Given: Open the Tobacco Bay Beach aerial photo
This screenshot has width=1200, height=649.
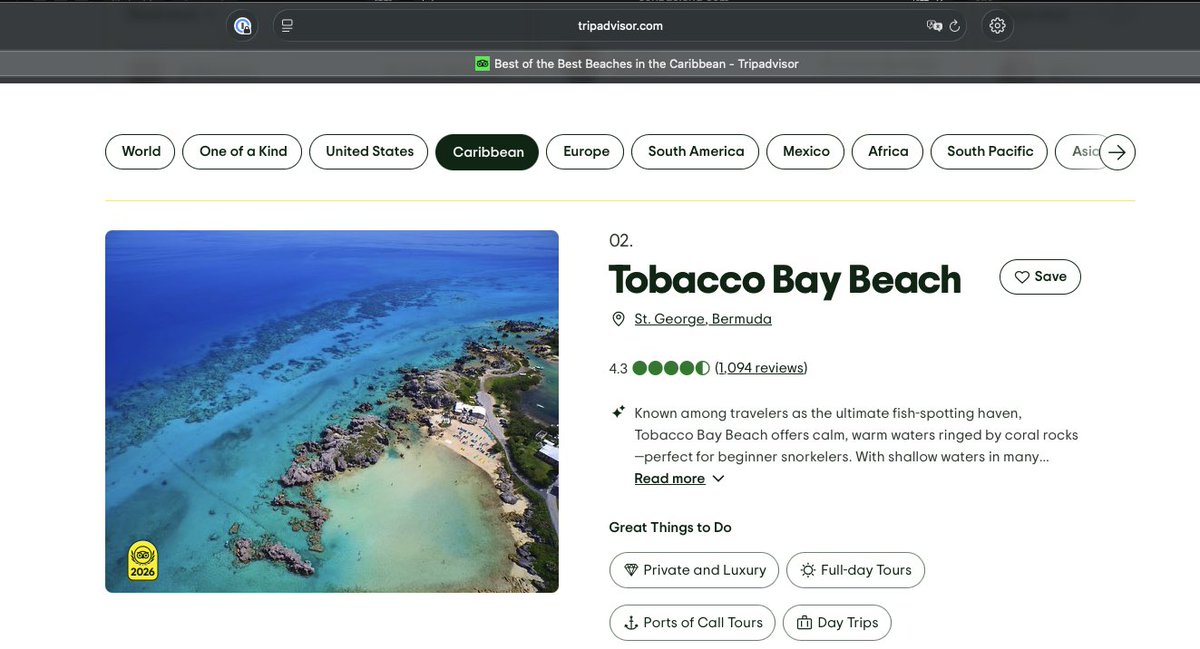Looking at the screenshot, I should (x=332, y=411).
